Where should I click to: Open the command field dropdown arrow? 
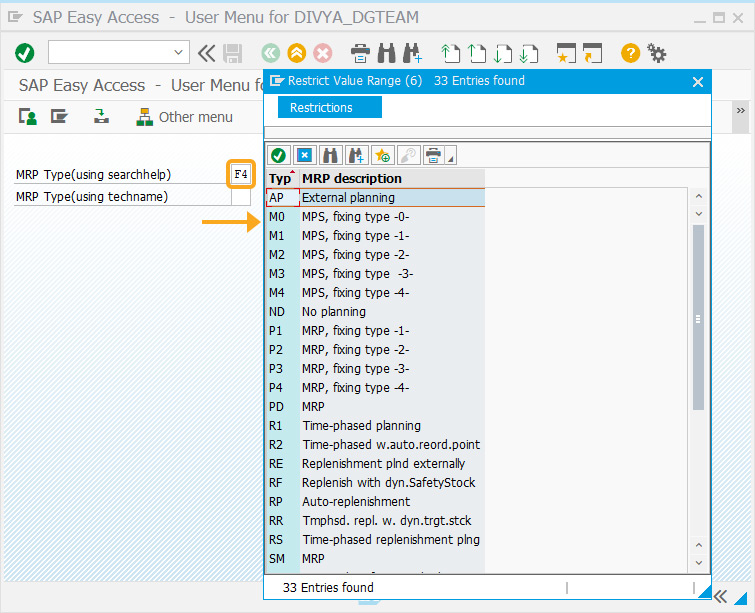click(x=178, y=52)
